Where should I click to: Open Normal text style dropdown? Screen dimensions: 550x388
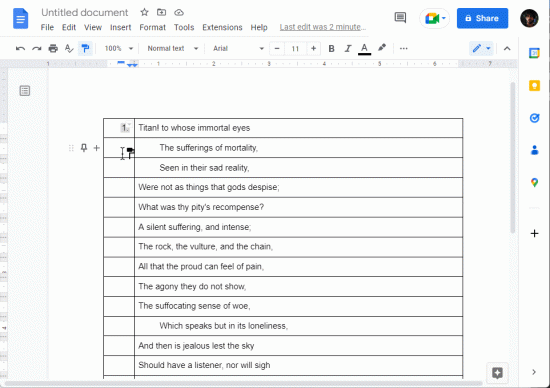coord(173,48)
